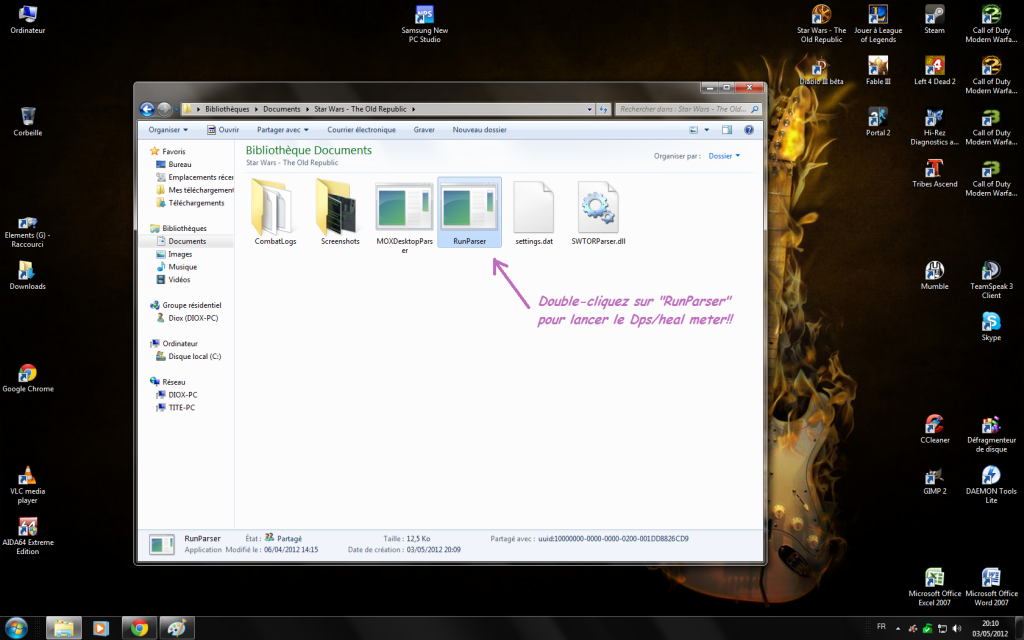Click Courrier électronique toolbar item
The image size is (1024, 640).
click(x=361, y=130)
